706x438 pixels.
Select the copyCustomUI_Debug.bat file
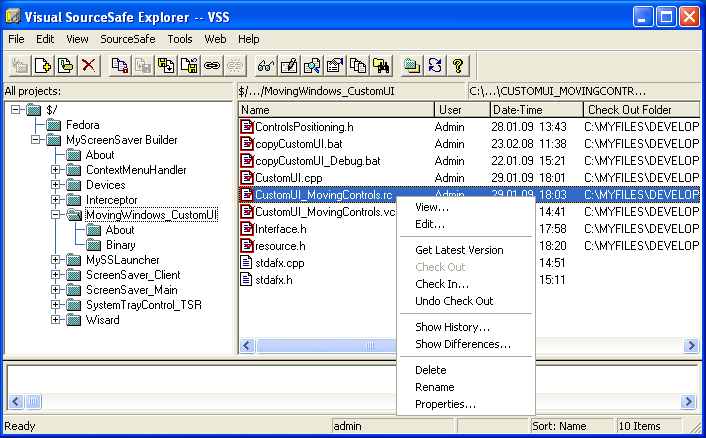click(x=317, y=161)
